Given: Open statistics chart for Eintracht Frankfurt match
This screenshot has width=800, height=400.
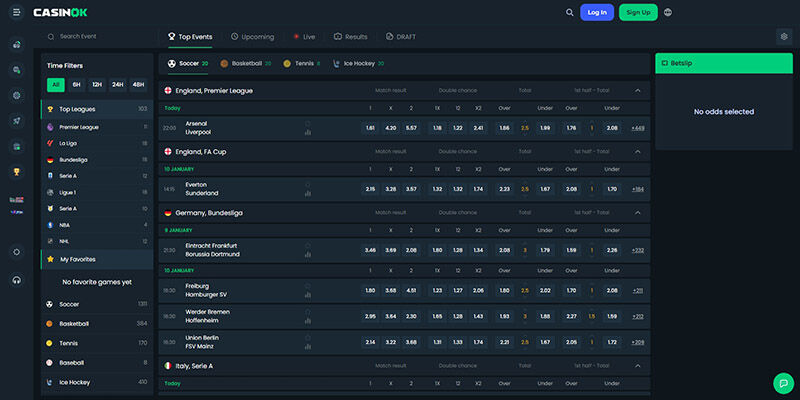Looking at the screenshot, I should pyautogui.click(x=308, y=255).
